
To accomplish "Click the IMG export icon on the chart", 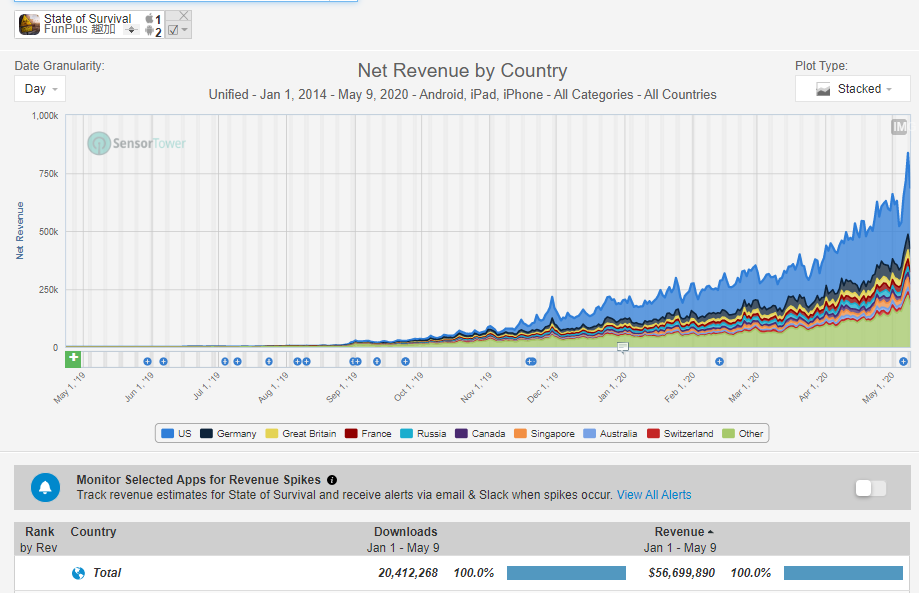I will [x=899, y=127].
